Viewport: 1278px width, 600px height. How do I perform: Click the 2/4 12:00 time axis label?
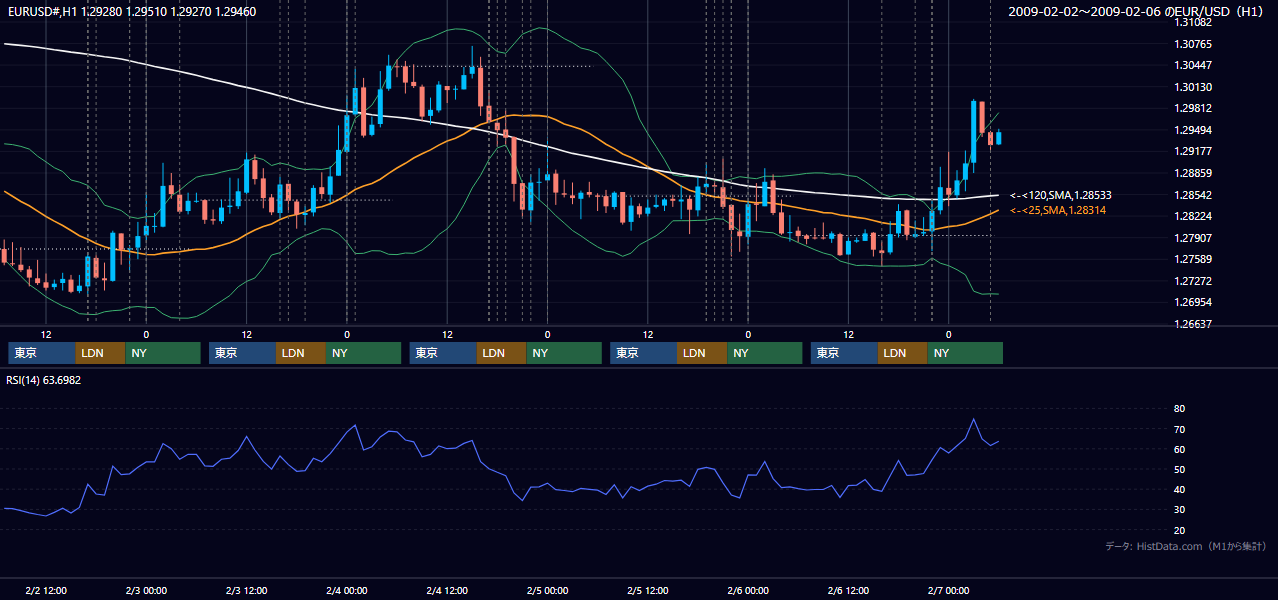coord(448,591)
